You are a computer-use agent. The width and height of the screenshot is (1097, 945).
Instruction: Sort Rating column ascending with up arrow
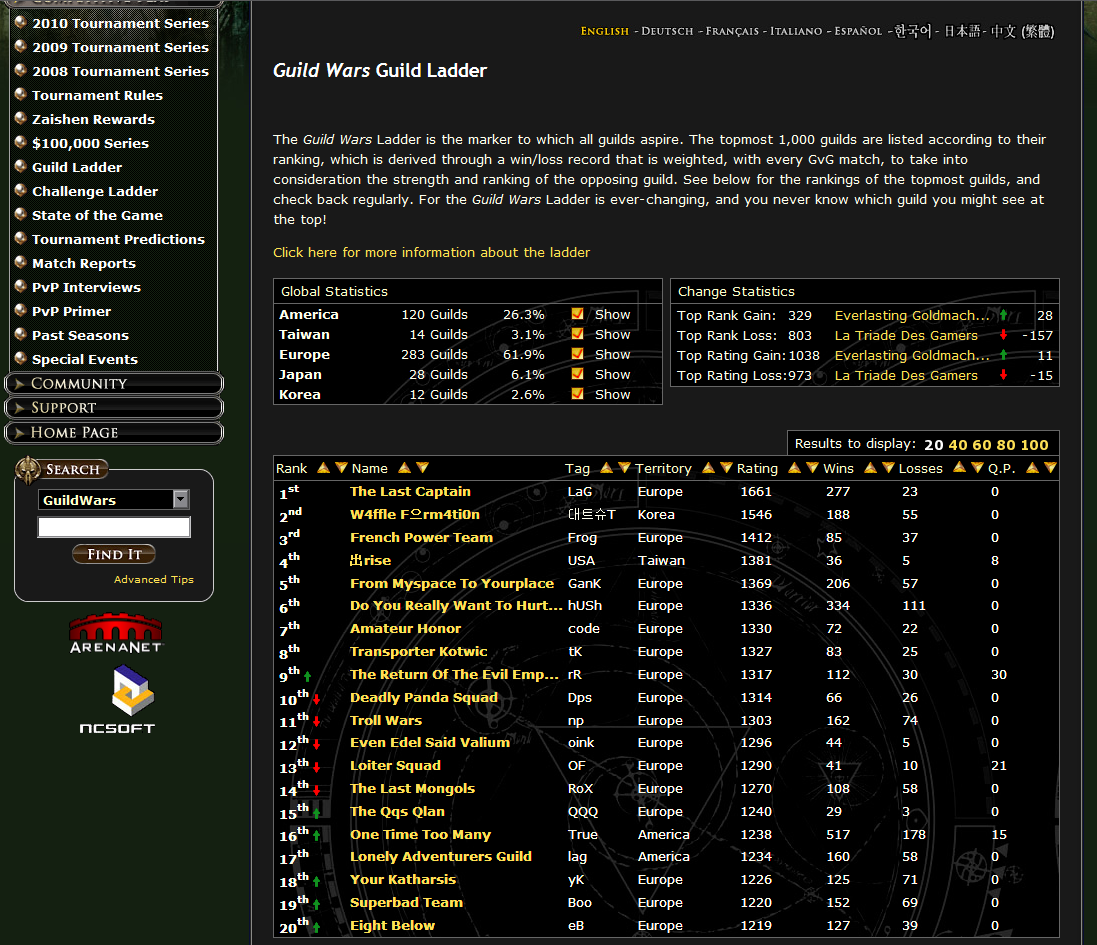(795, 468)
